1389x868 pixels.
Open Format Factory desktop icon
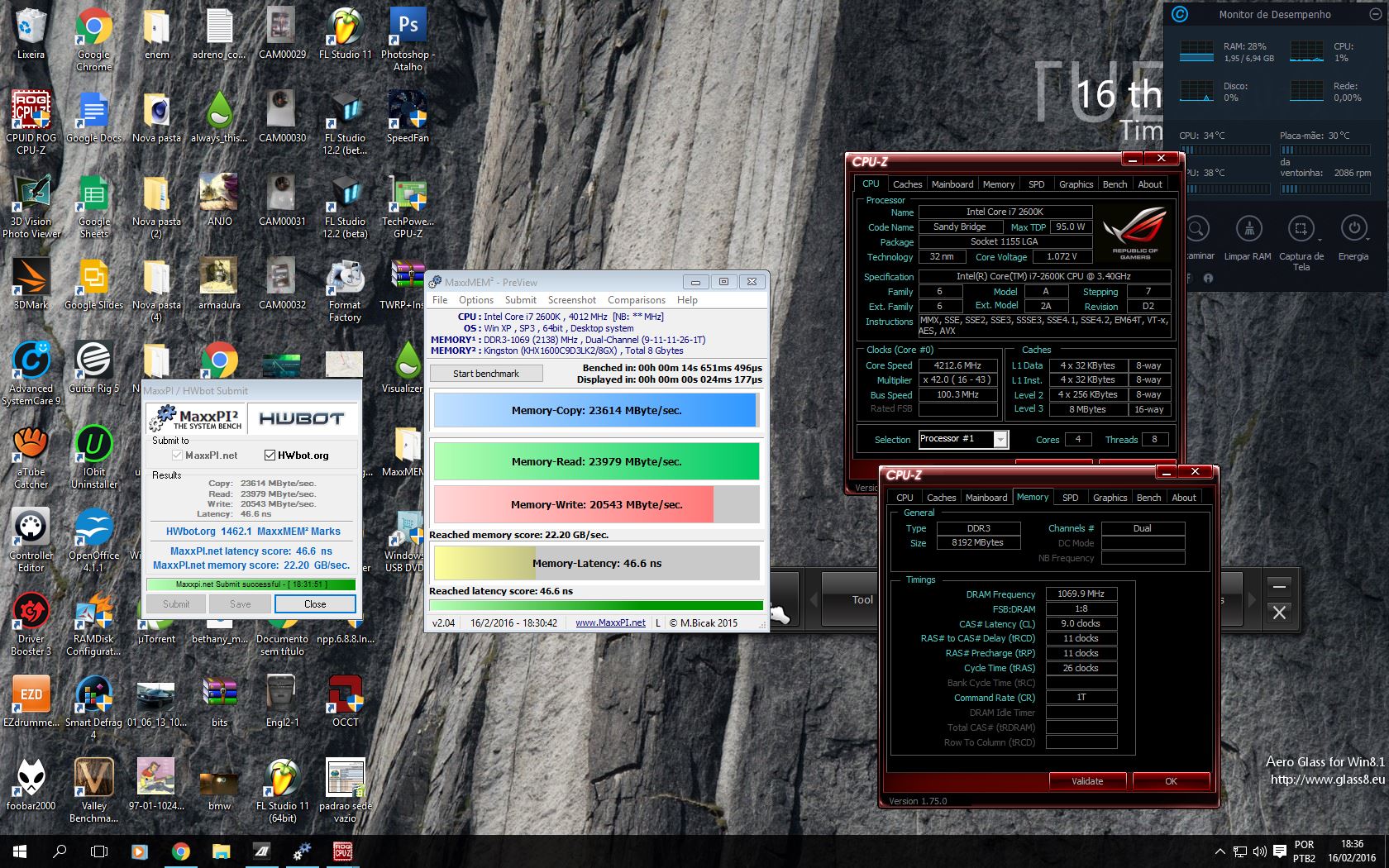click(x=346, y=289)
